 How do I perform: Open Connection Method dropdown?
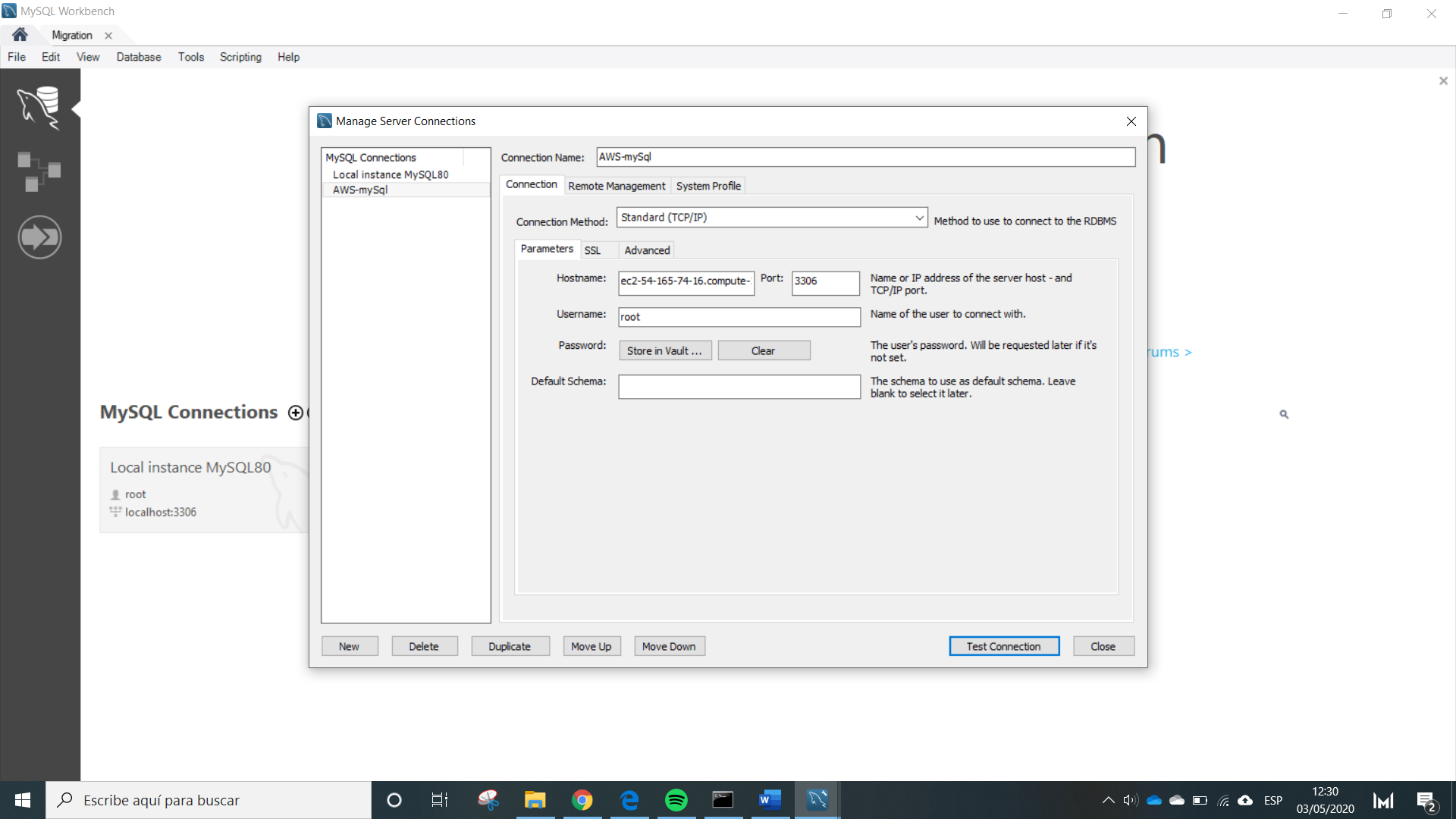772,218
